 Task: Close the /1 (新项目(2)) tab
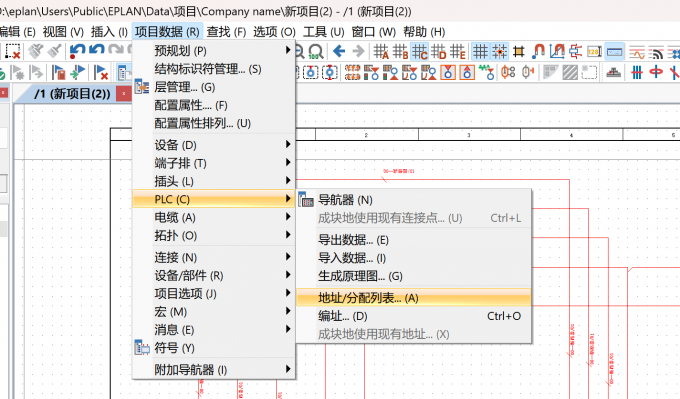pos(124,94)
